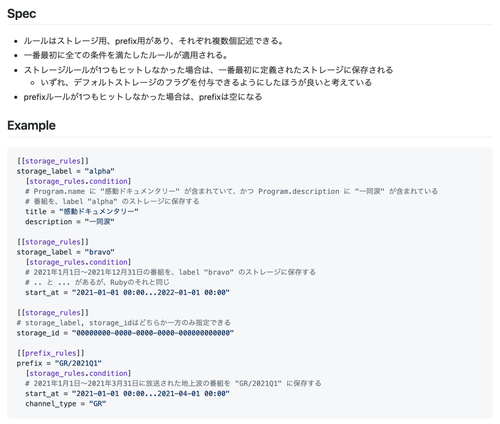Image resolution: width=500 pixels, height=424 pixels.
Task: Click the "Spec" heading
Action: [x=21, y=14]
